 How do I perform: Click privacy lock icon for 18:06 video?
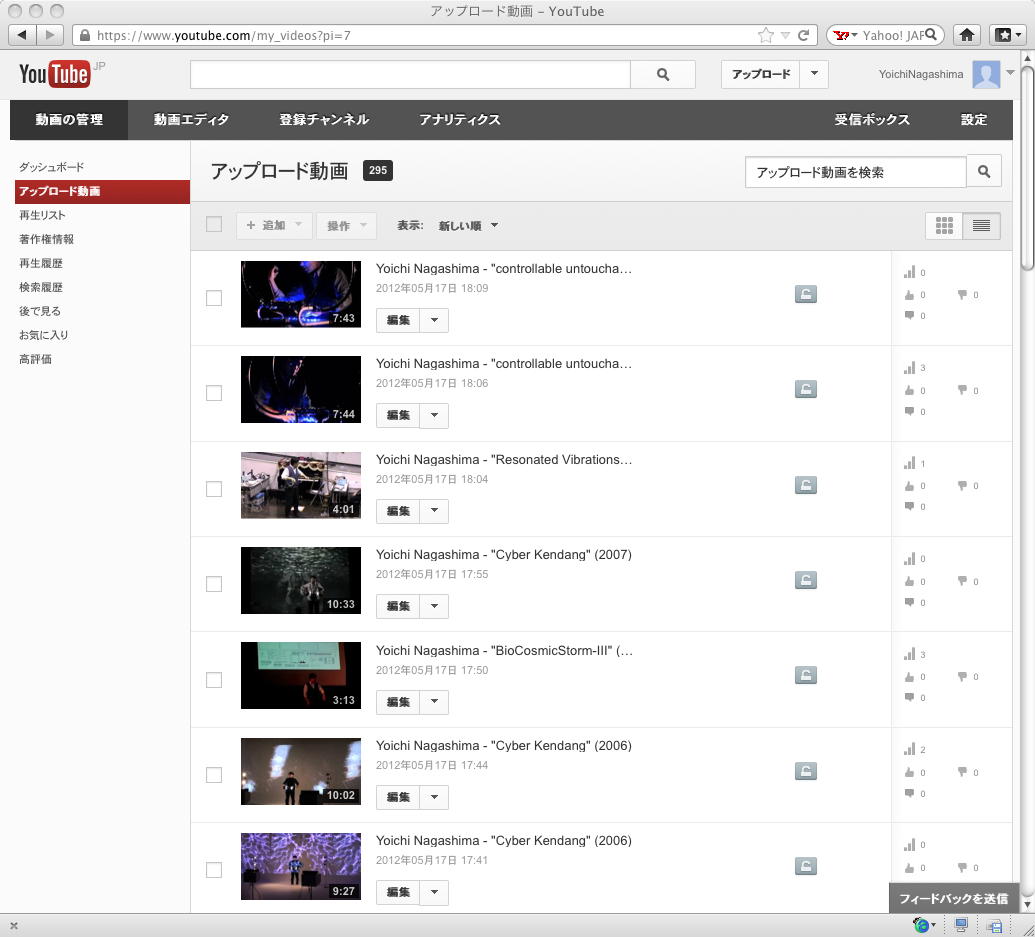805,389
